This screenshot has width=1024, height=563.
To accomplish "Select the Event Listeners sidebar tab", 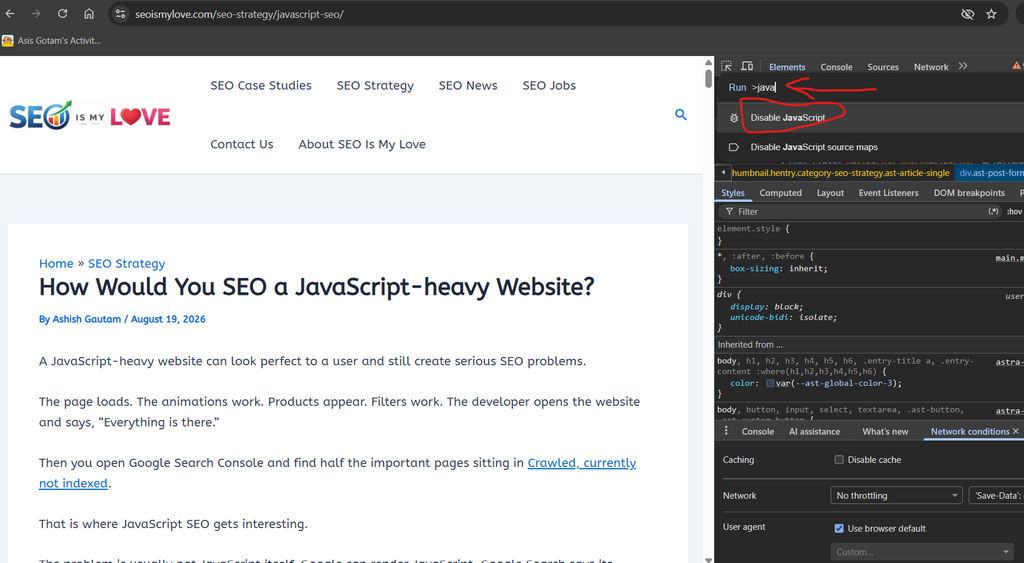I will pyautogui.click(x=888, y=193).
